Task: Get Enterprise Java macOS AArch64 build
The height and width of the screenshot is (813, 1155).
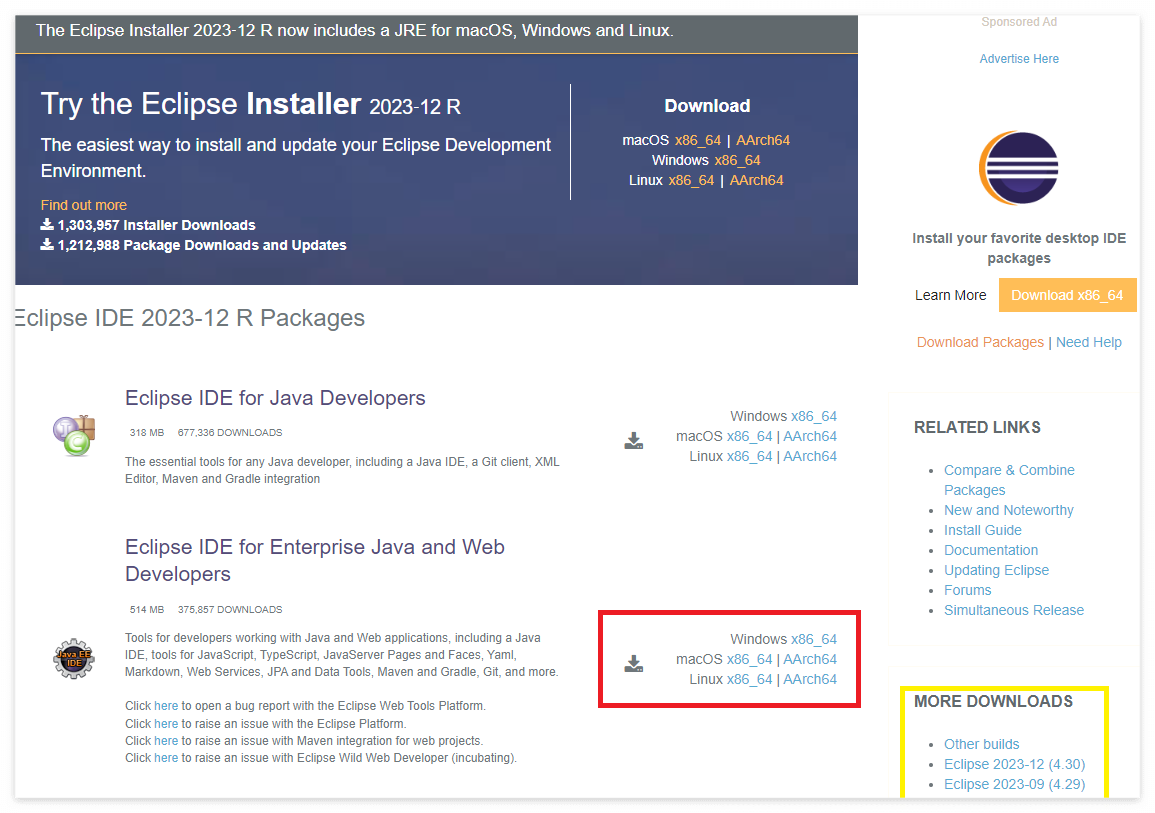Action: 810,659
